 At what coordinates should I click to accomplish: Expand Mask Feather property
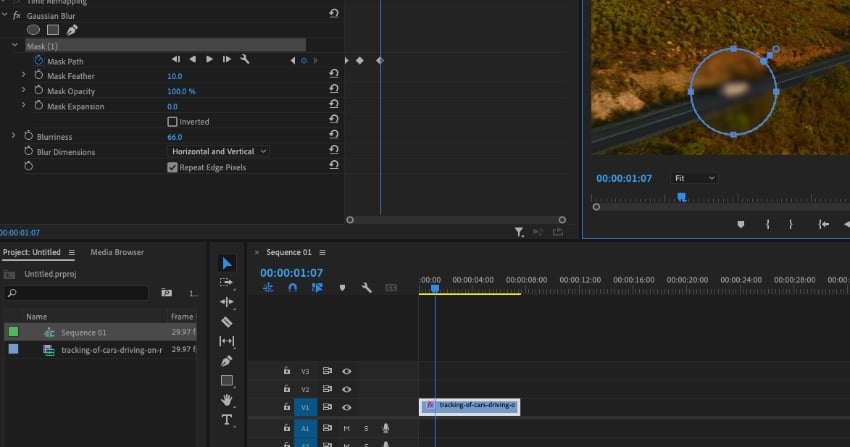[23, 75]
